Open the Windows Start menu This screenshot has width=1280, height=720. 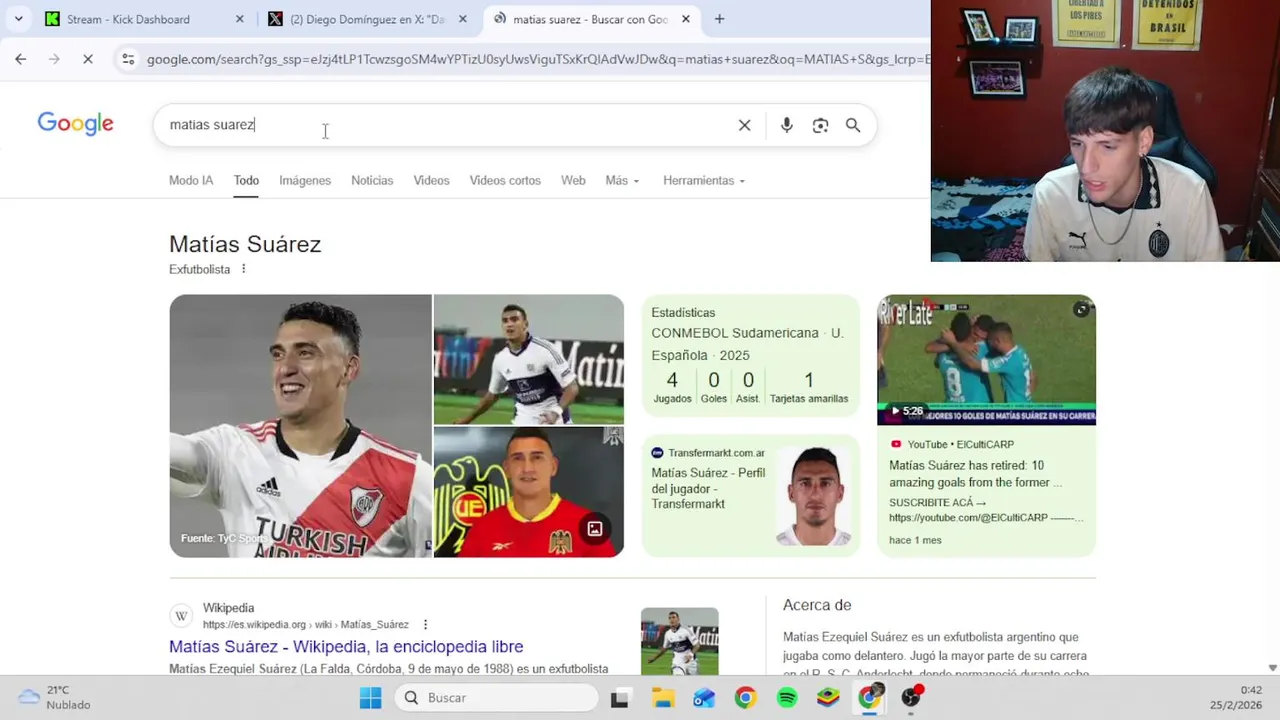click(370, 698)
